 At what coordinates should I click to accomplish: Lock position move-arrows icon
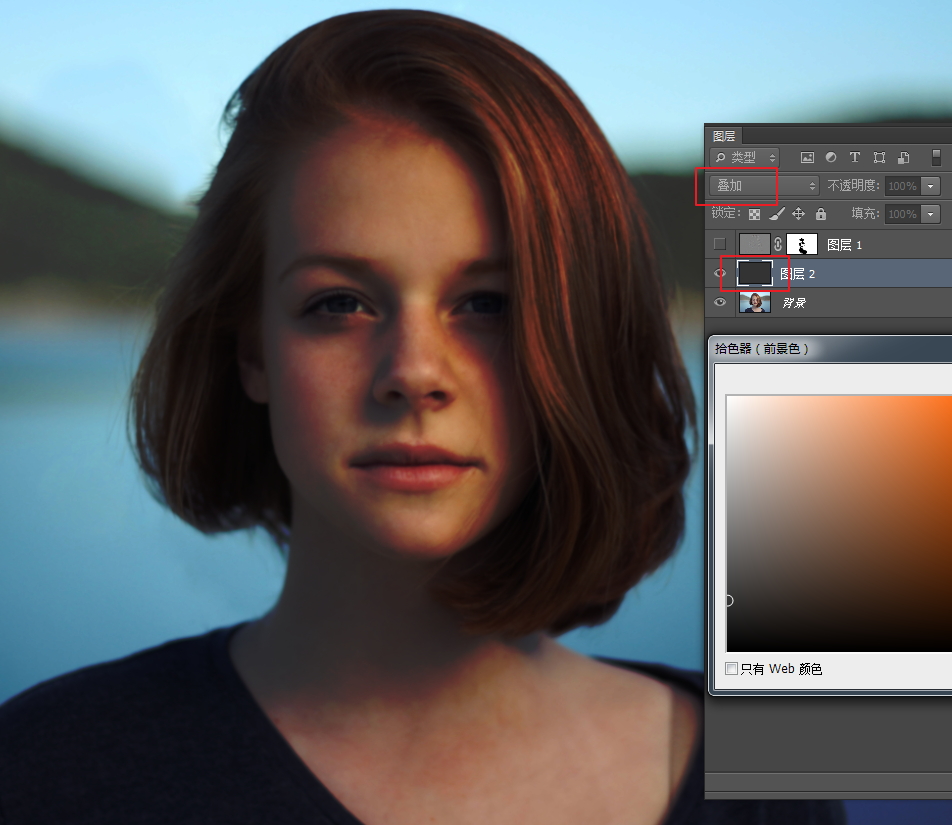(798, 214)
